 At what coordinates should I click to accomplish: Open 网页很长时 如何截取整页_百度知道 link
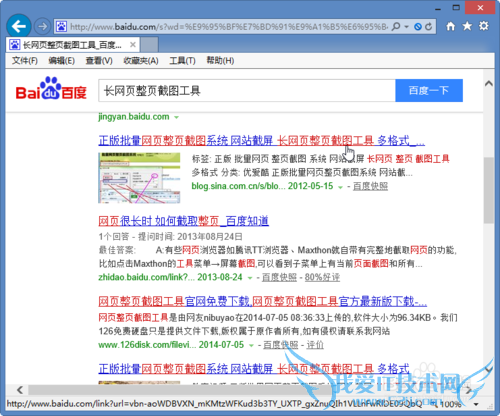click(184, 221)
